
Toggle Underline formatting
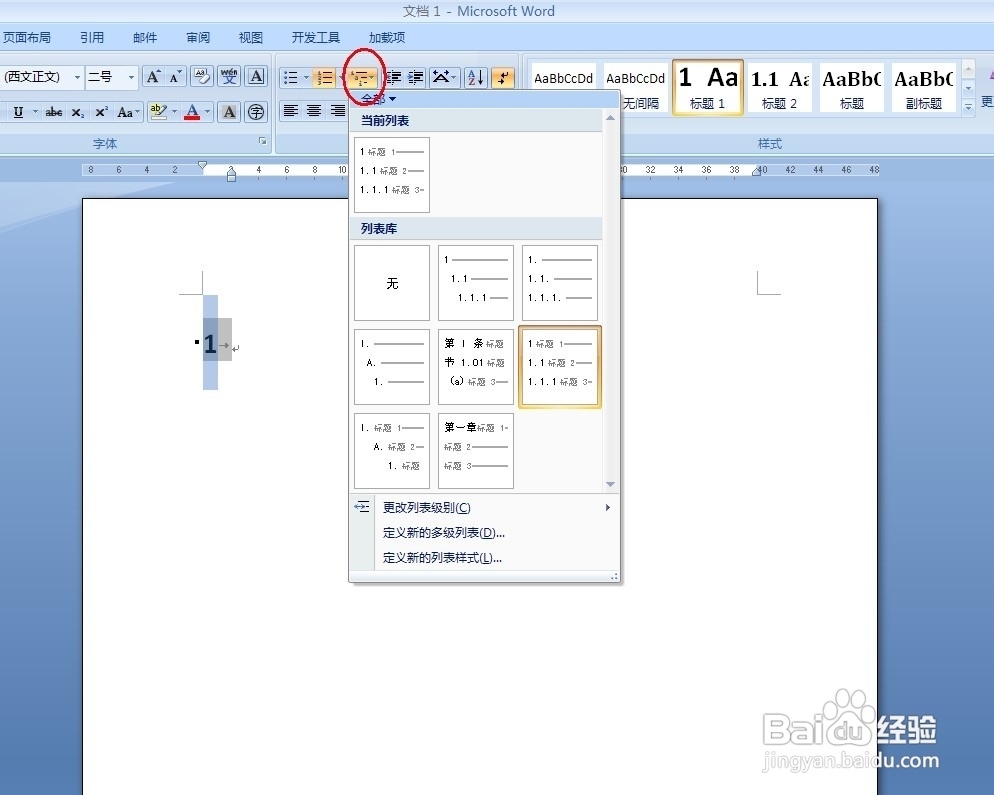pyautogui.click(x=18, y=112)
